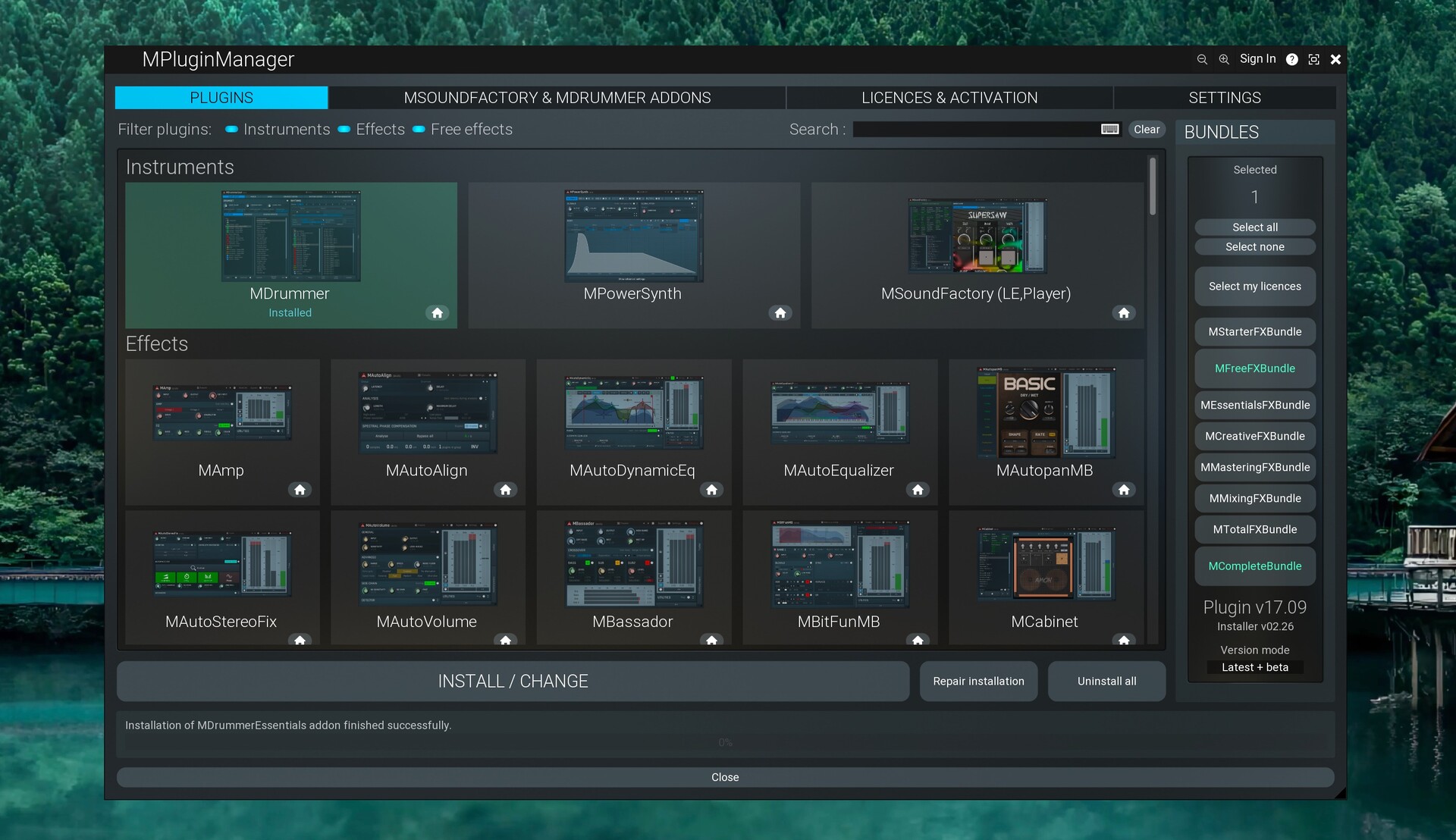Viewport: 1456px width, 840px height.
Task: Click the Uninstall all button
Action: [1106, 681]
